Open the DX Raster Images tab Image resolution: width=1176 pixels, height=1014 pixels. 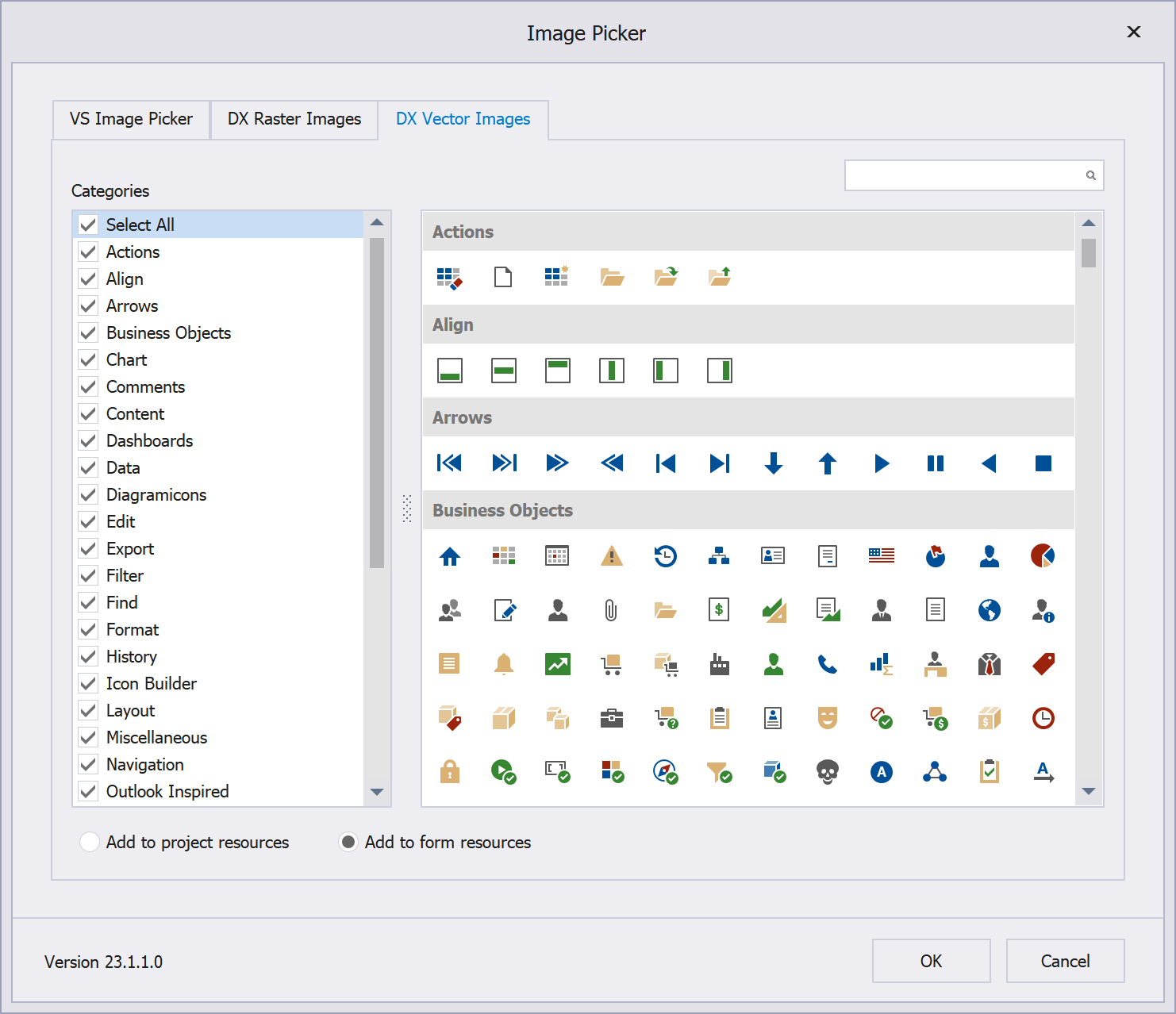(294, 119)
